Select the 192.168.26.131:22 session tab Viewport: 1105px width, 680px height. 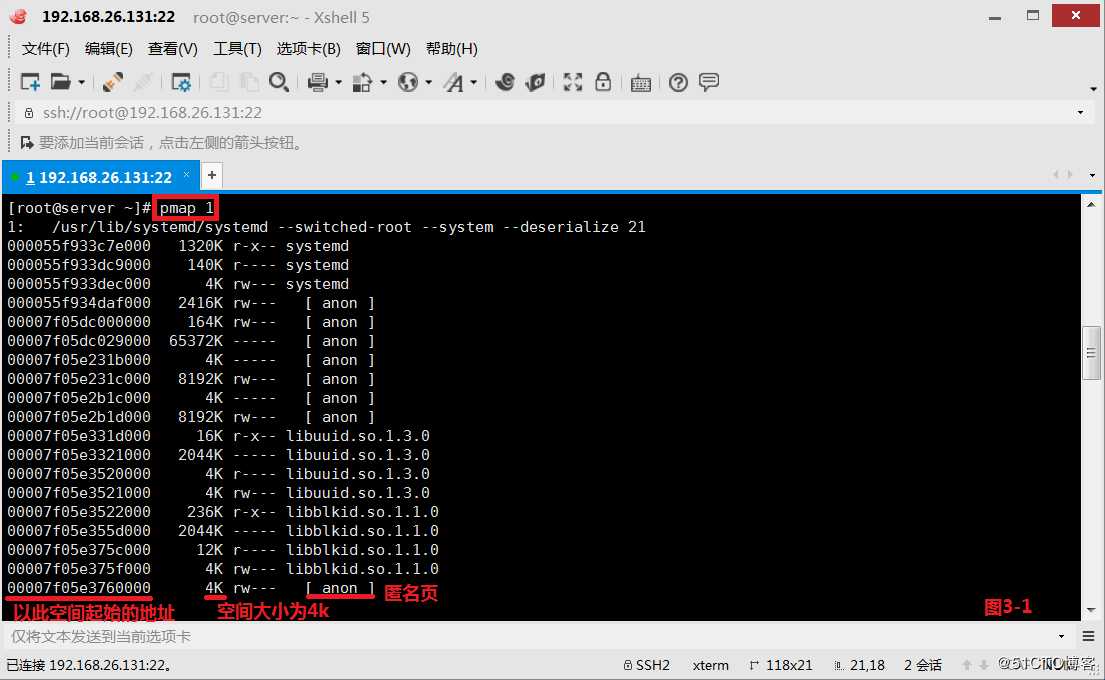pyautogui.click(x=99, y=178)
